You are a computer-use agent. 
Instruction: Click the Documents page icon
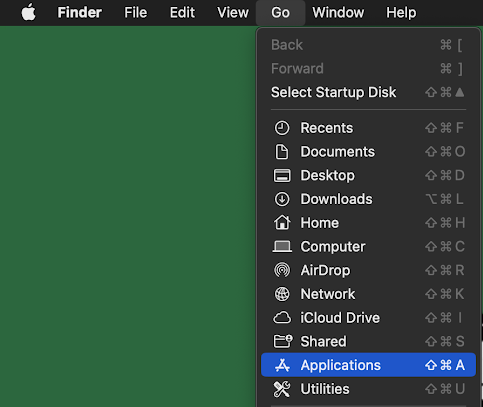282,152
